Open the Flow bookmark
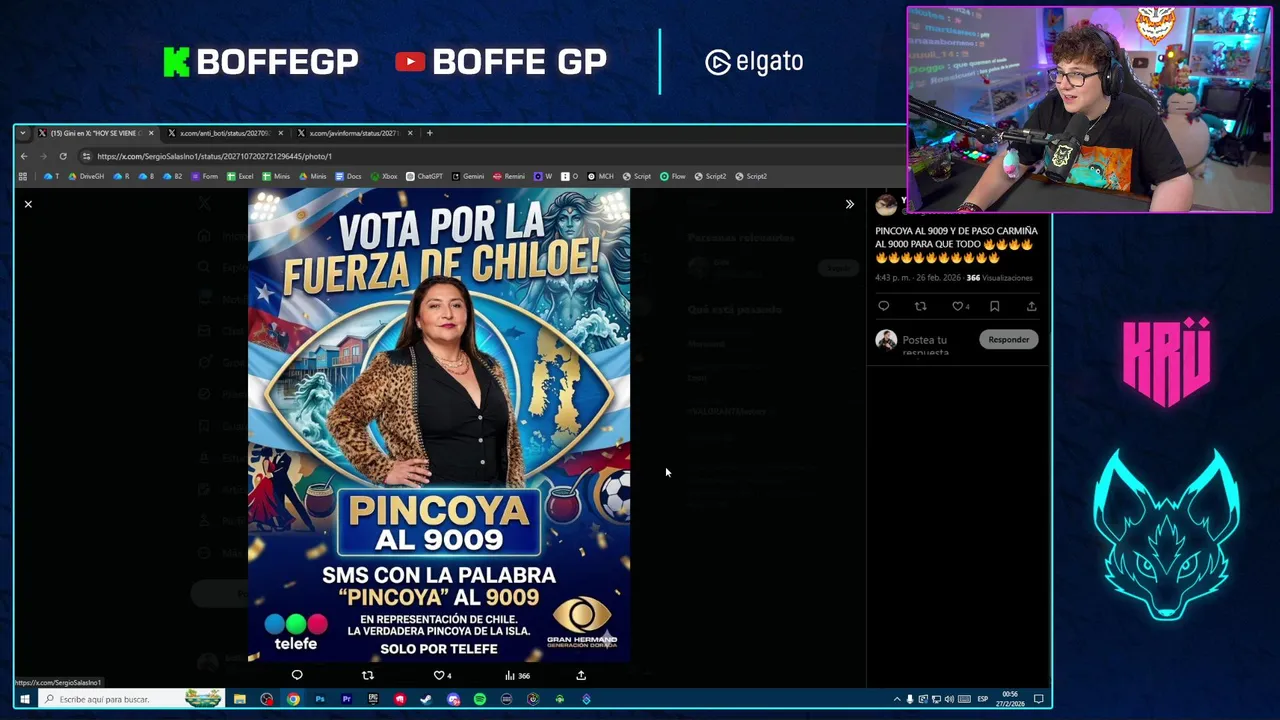 [673, 176]
